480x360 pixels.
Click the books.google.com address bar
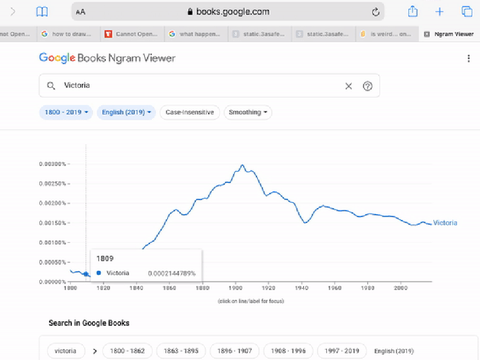(x=228, y=12)
